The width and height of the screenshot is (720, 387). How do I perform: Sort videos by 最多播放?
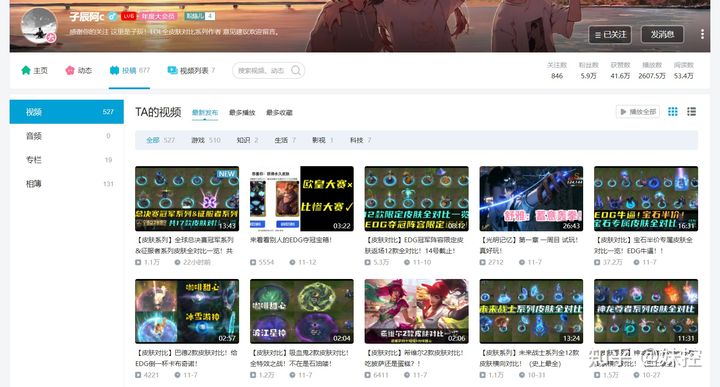click(242, 112)
